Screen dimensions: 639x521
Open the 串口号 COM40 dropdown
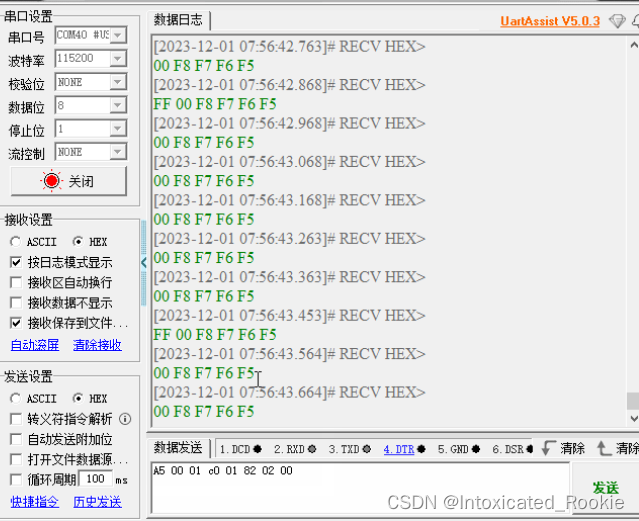[x=118, y=35]
